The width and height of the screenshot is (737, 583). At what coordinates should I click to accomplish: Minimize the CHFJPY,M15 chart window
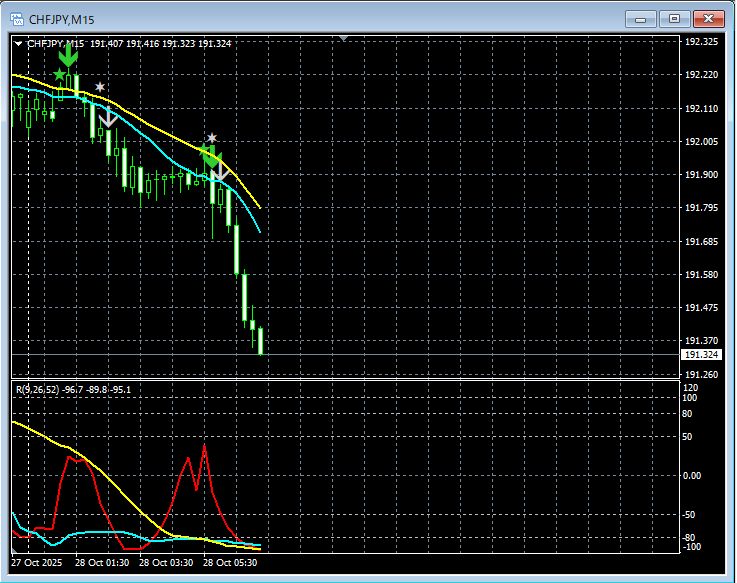(x=640, y=19)
